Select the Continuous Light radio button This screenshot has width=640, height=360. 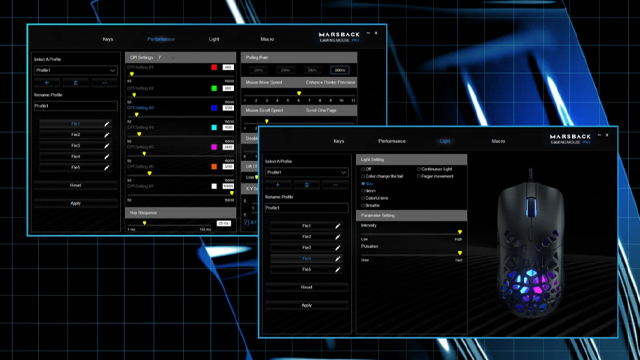coord(419,169)
